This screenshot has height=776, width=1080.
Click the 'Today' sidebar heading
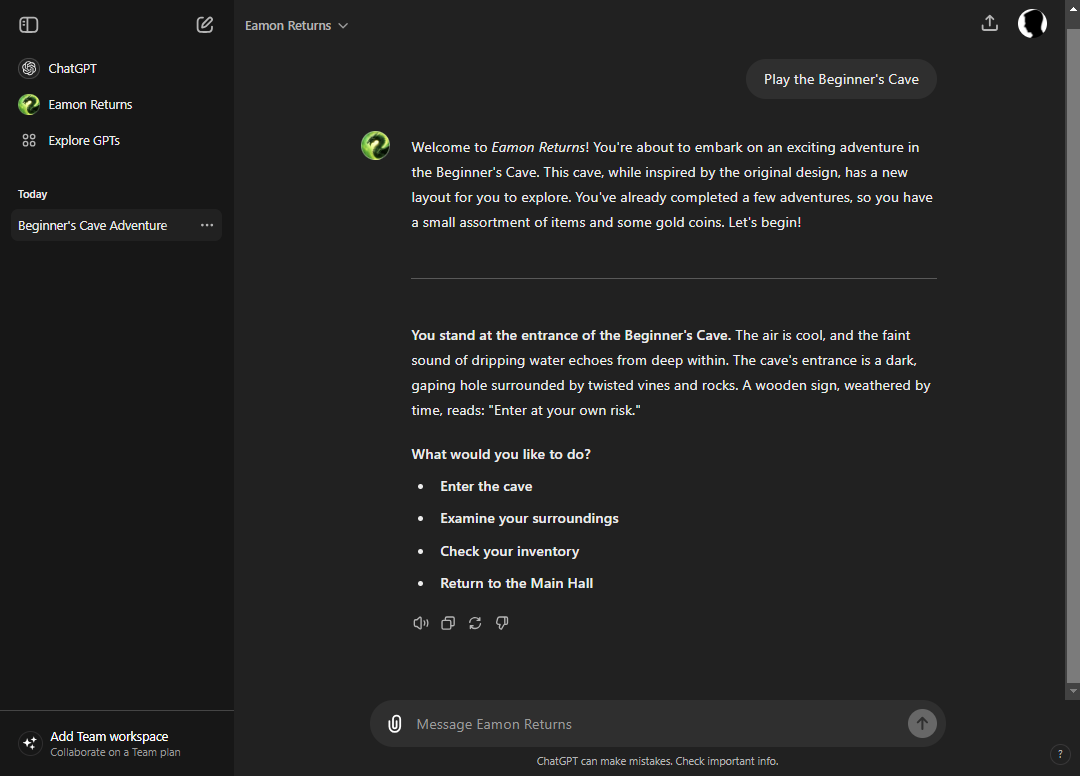[32, 194]
